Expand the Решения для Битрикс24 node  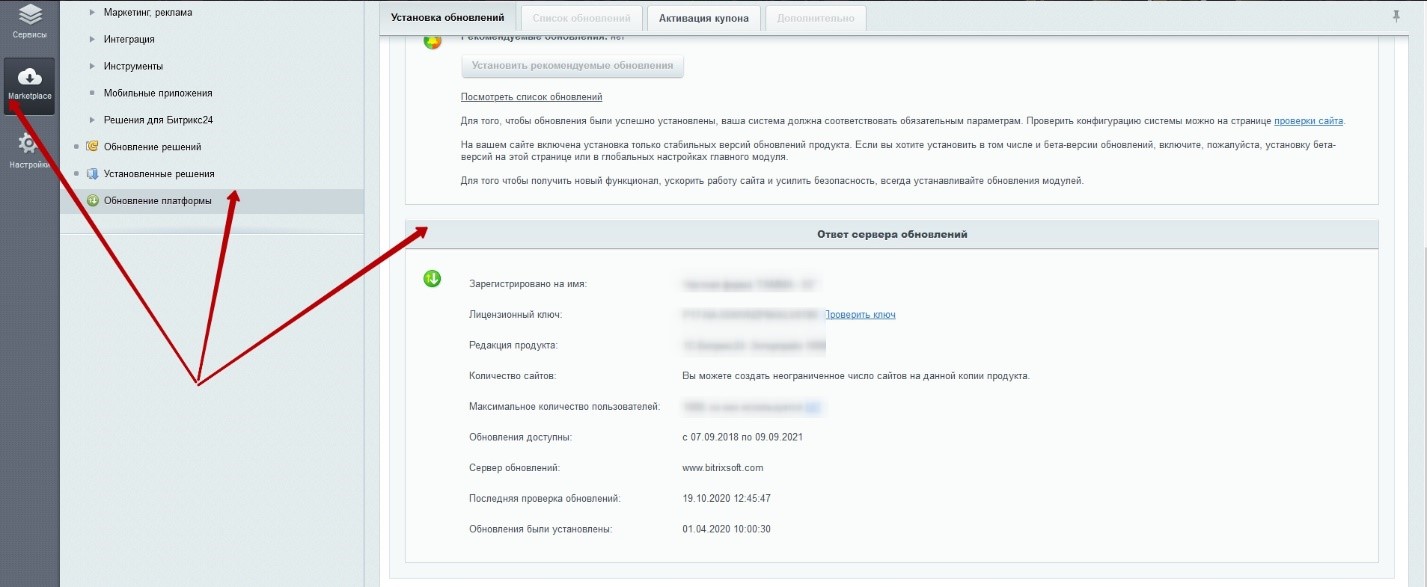point(92,120)
